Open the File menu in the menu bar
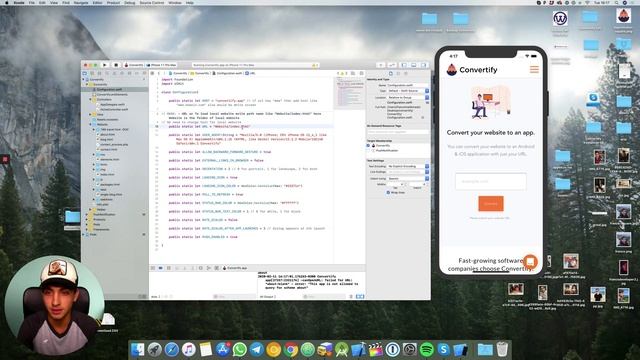 32,3
